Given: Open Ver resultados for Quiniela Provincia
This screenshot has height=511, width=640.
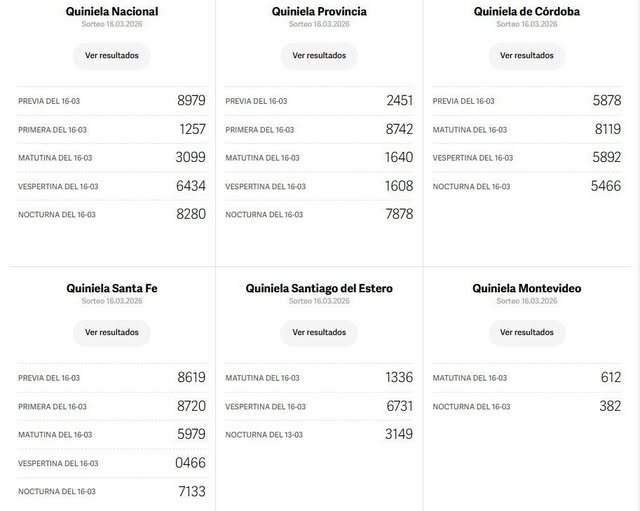Looking at the screenshot, I should click(x=319, y=56).
